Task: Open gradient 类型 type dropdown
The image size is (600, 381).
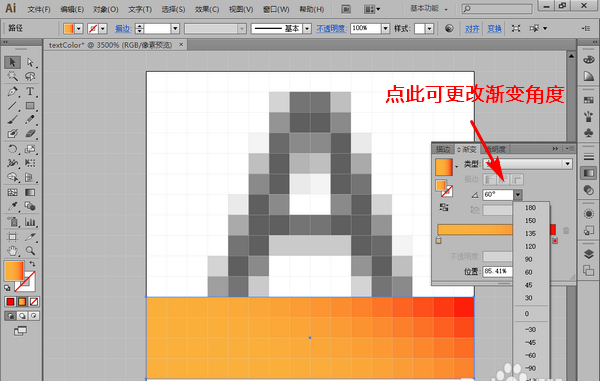Action: (x=567, y=164)
